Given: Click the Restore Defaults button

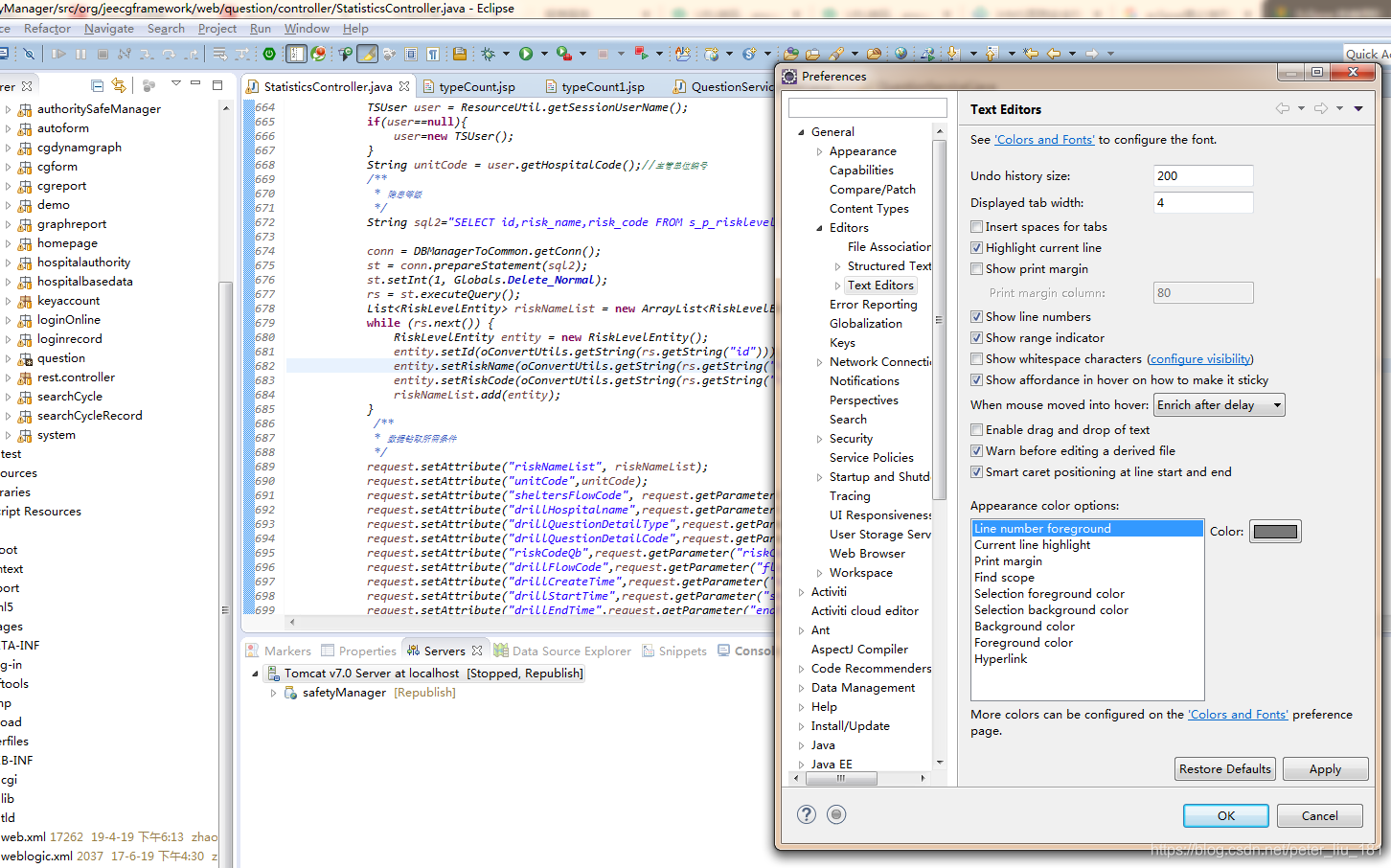Looking at the screenshot, I should pyautogui.click(x=1224, y=769).
